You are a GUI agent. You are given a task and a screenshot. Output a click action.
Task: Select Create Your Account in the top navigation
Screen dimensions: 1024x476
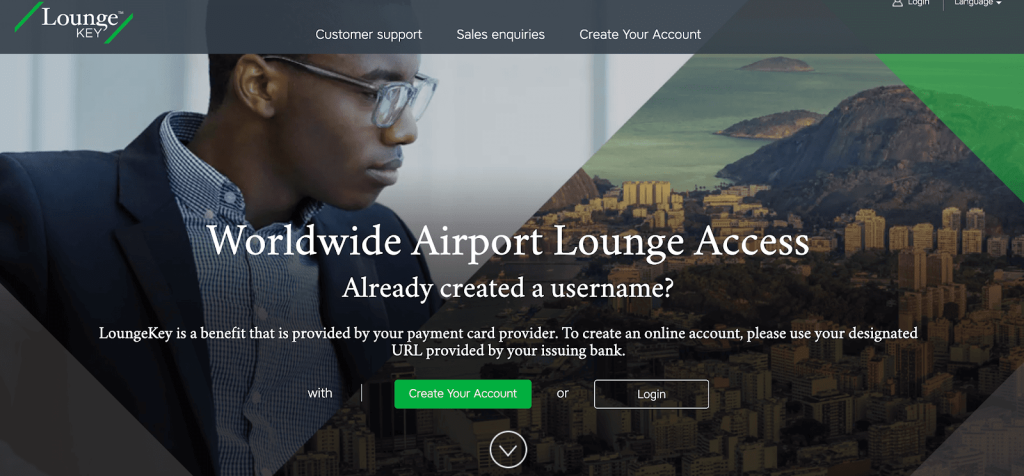(x=640, y=35)
